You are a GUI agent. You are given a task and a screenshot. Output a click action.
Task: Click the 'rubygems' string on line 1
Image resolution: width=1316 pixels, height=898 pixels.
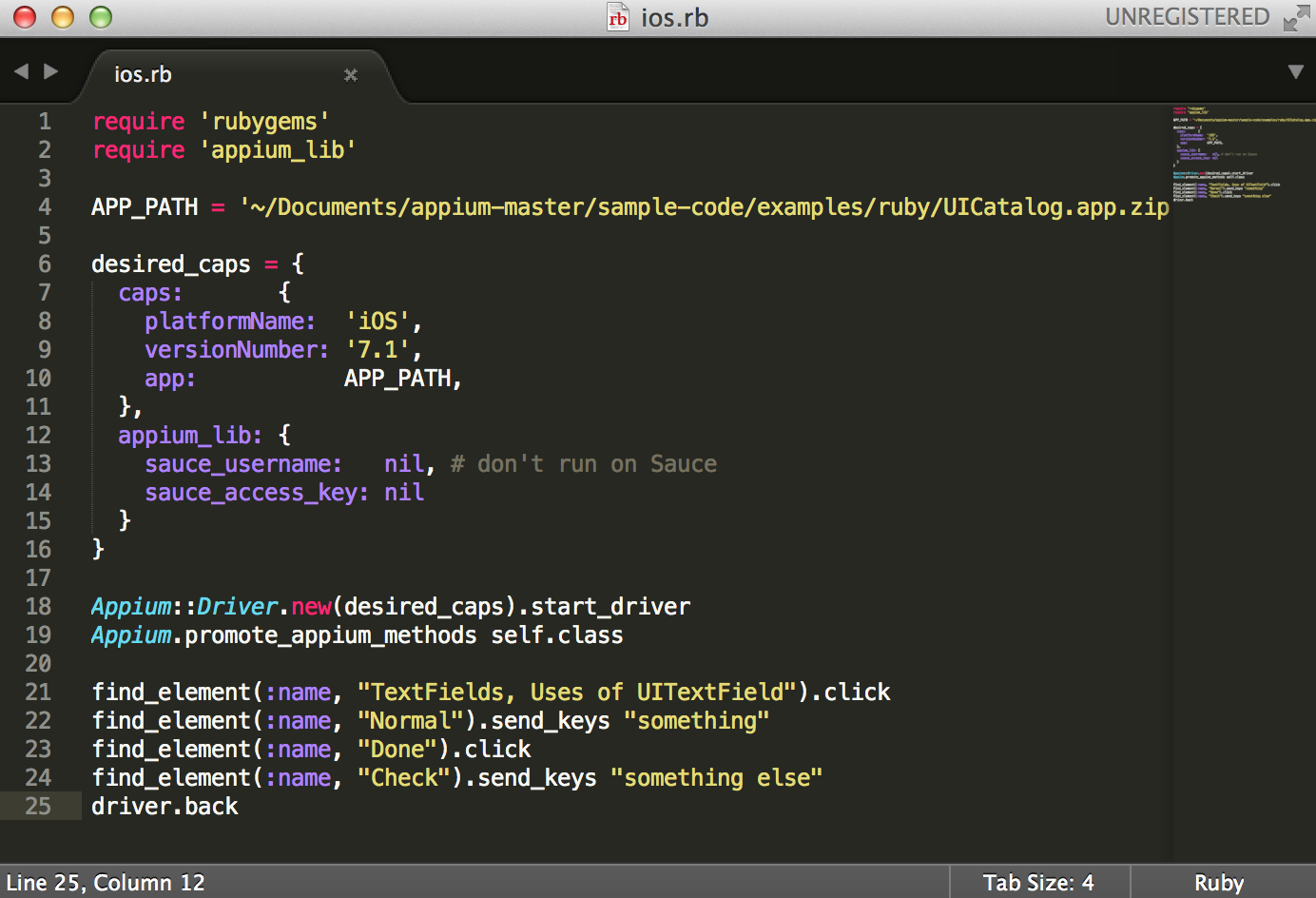point(264,122)
